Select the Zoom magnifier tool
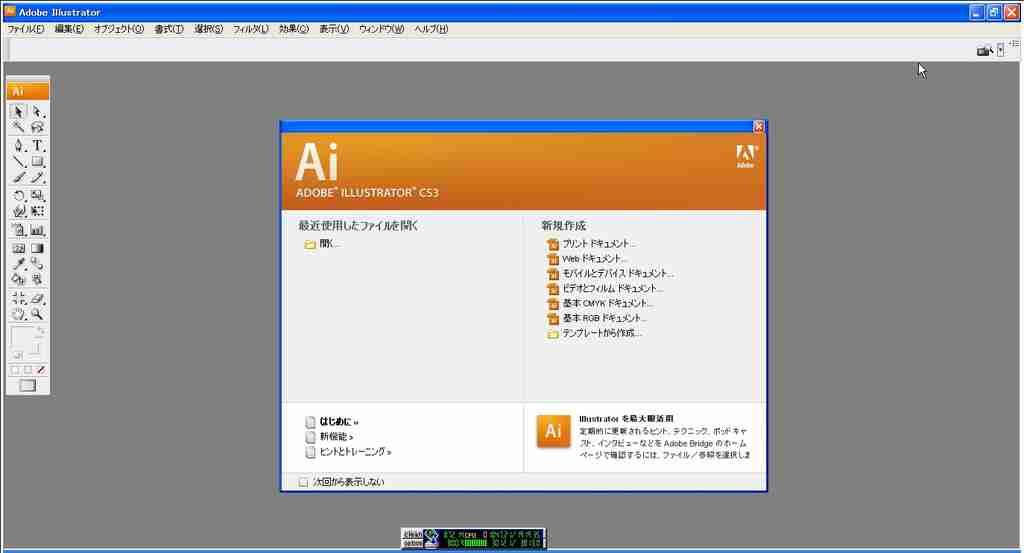The height and width of the screenshot is (553, 1024). pyautogui.click(x=37, y=315)
